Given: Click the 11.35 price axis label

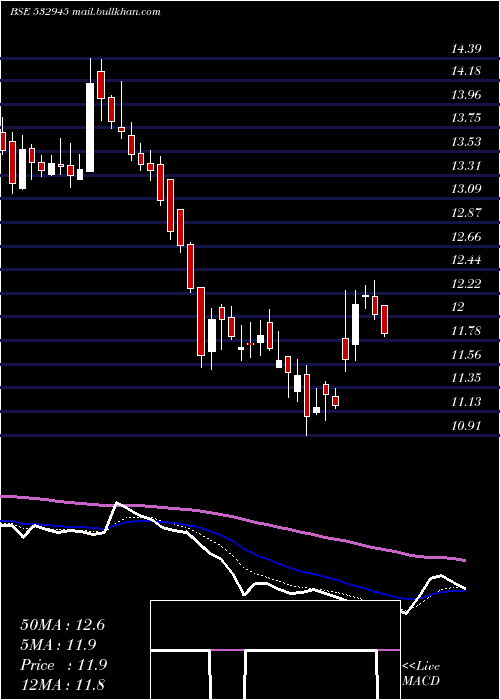Looking at the screenshot, I should click(466, 378).
